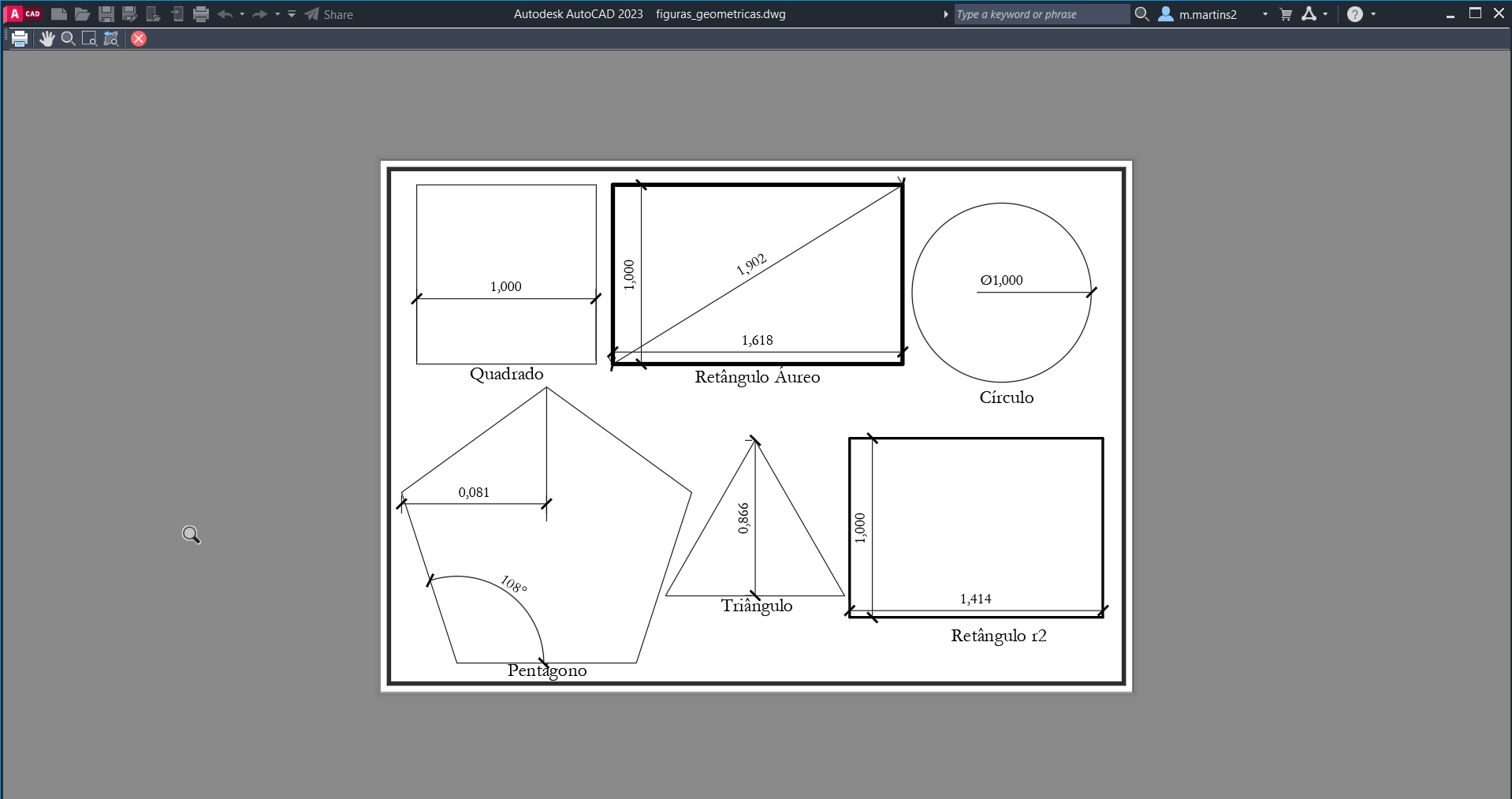Click the Círculo label in preview
This screenshot has width=1512, height=799.
(x=1007, y=397)
